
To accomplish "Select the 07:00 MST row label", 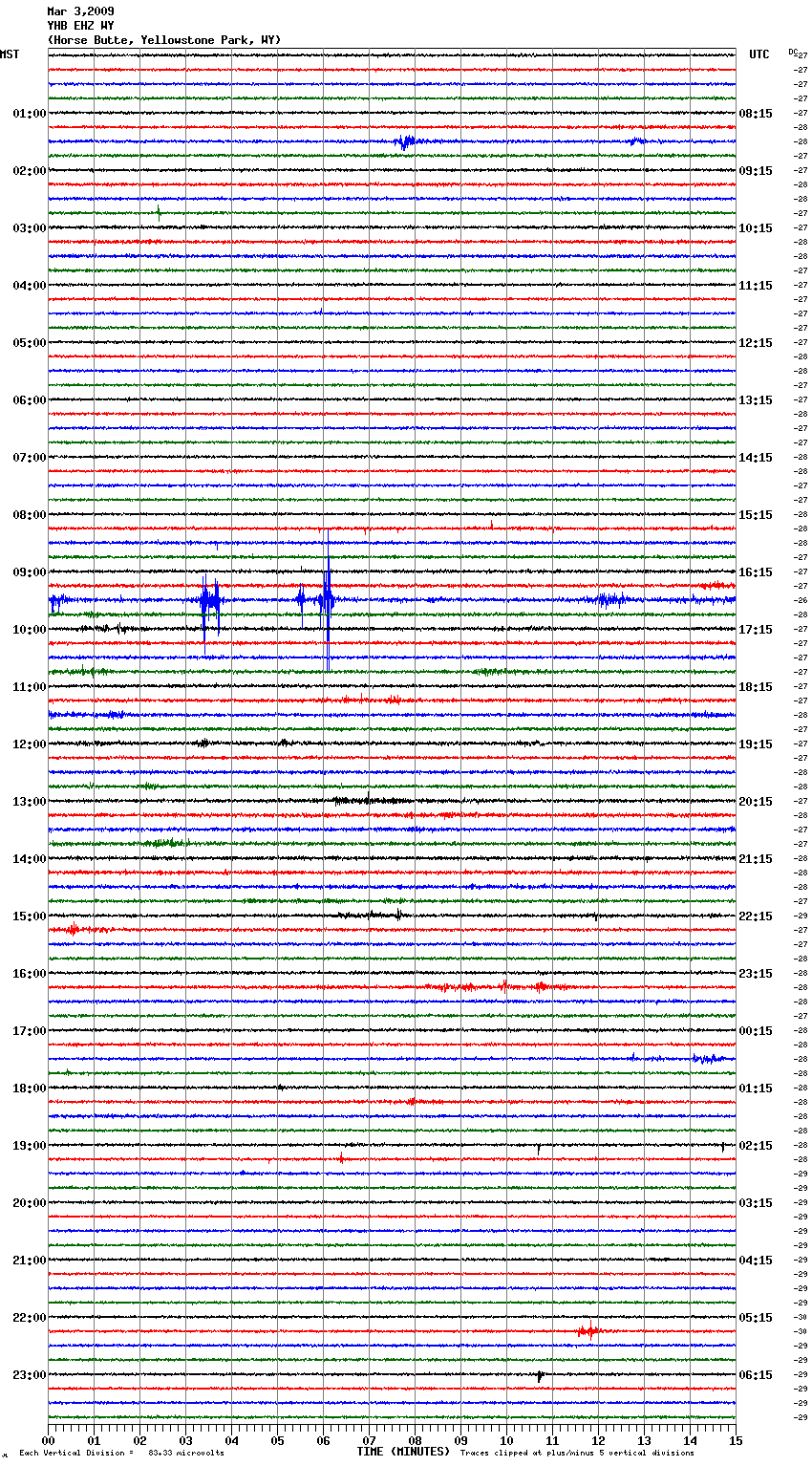I will pyautogui.click(x=30, y=458).
